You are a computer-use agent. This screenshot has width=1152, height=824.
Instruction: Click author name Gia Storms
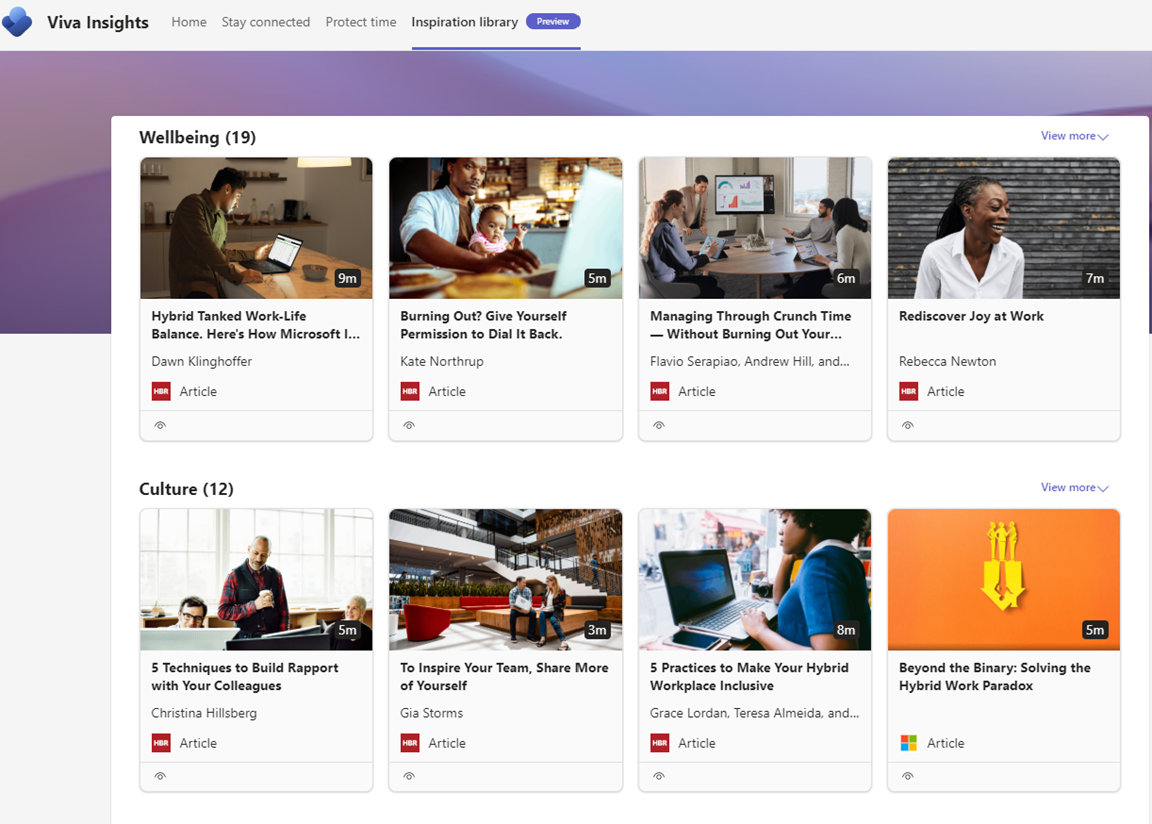(431, 713)
